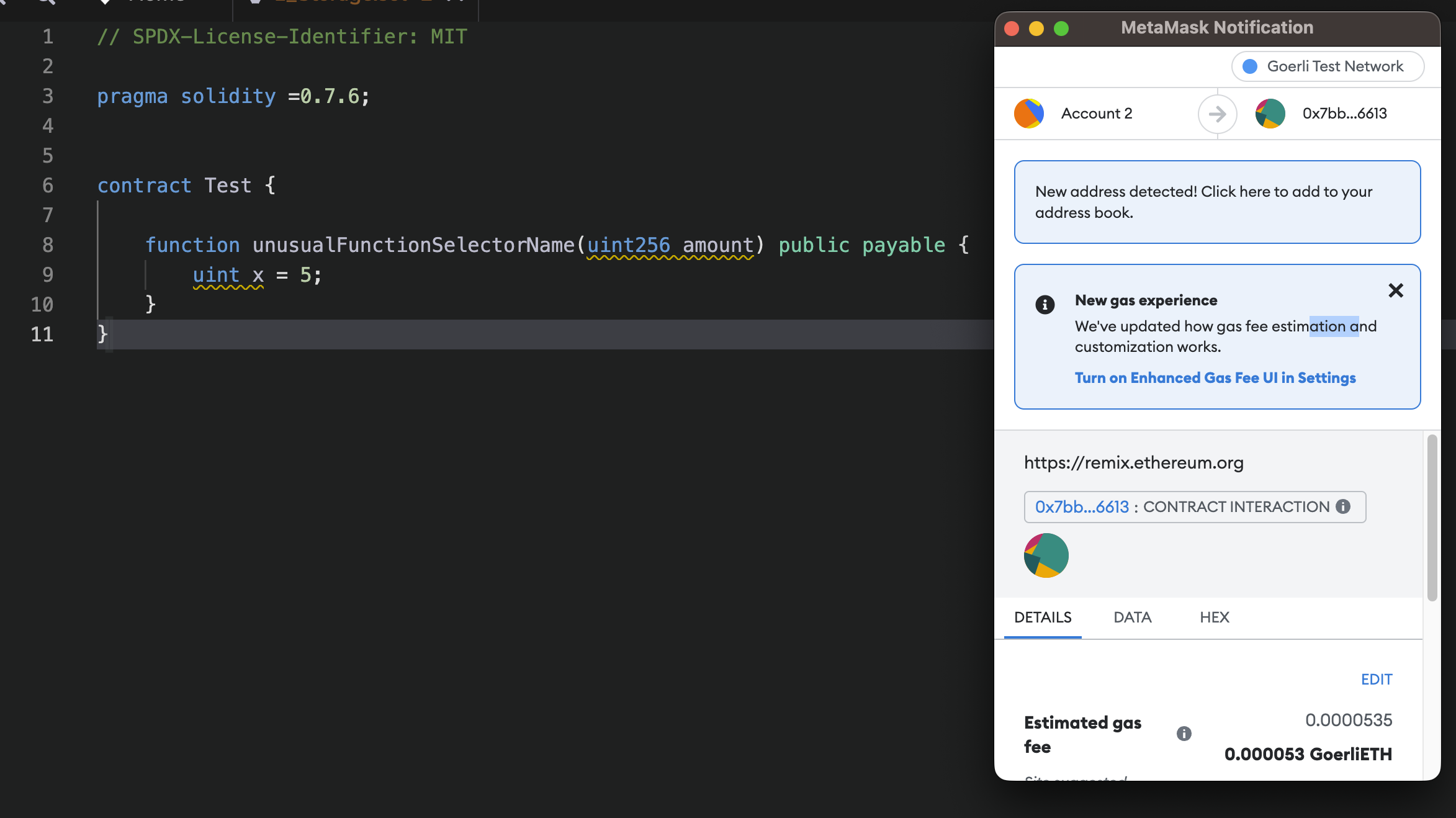
Task: Click the large contract identicon
Action: click(1046, 555)
